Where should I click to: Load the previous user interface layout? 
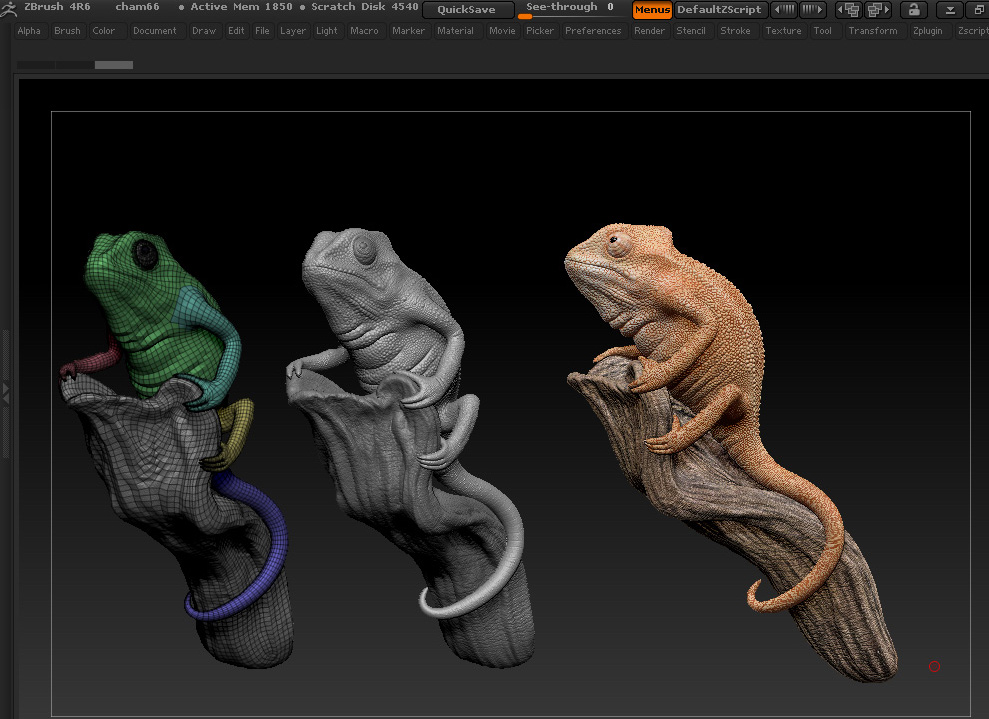coord(848,9)
